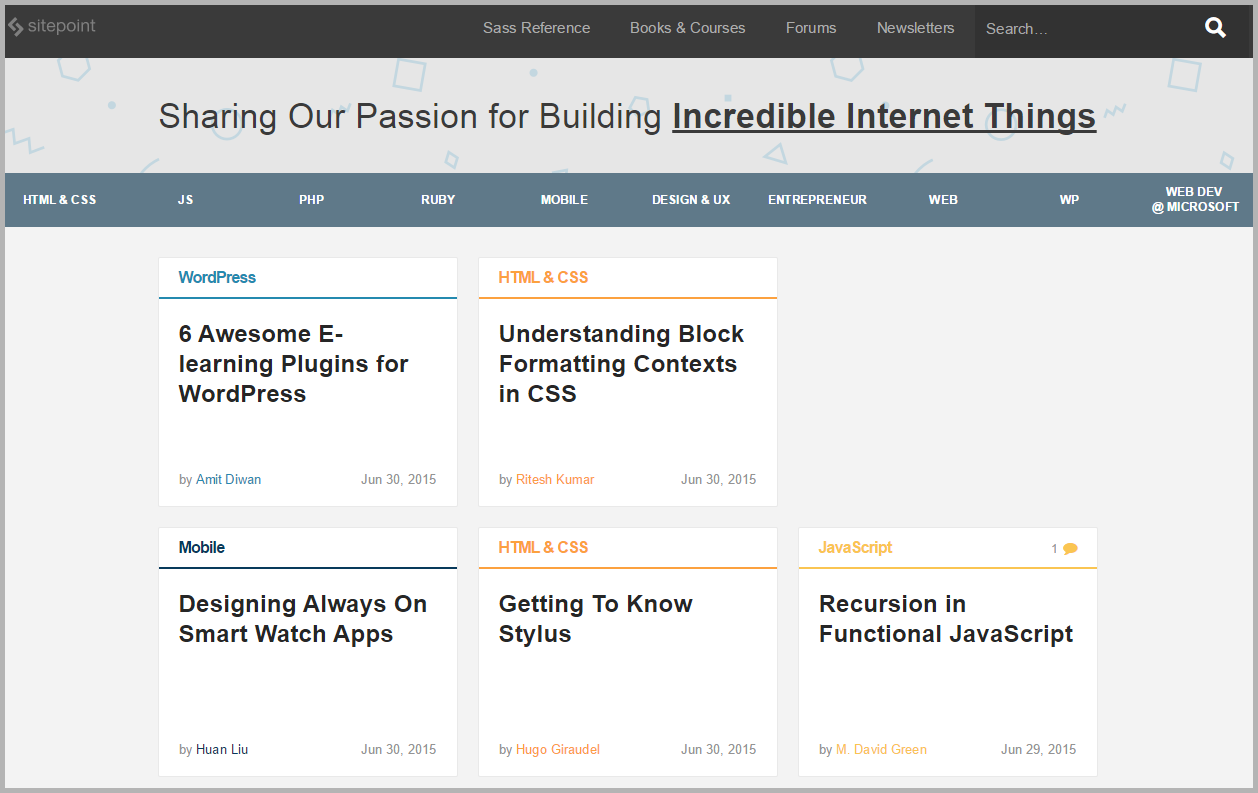Screen dimensions: 1258x793
Task: Open Web Dev @ Microsoft category
Action: tap(1195, 200)
